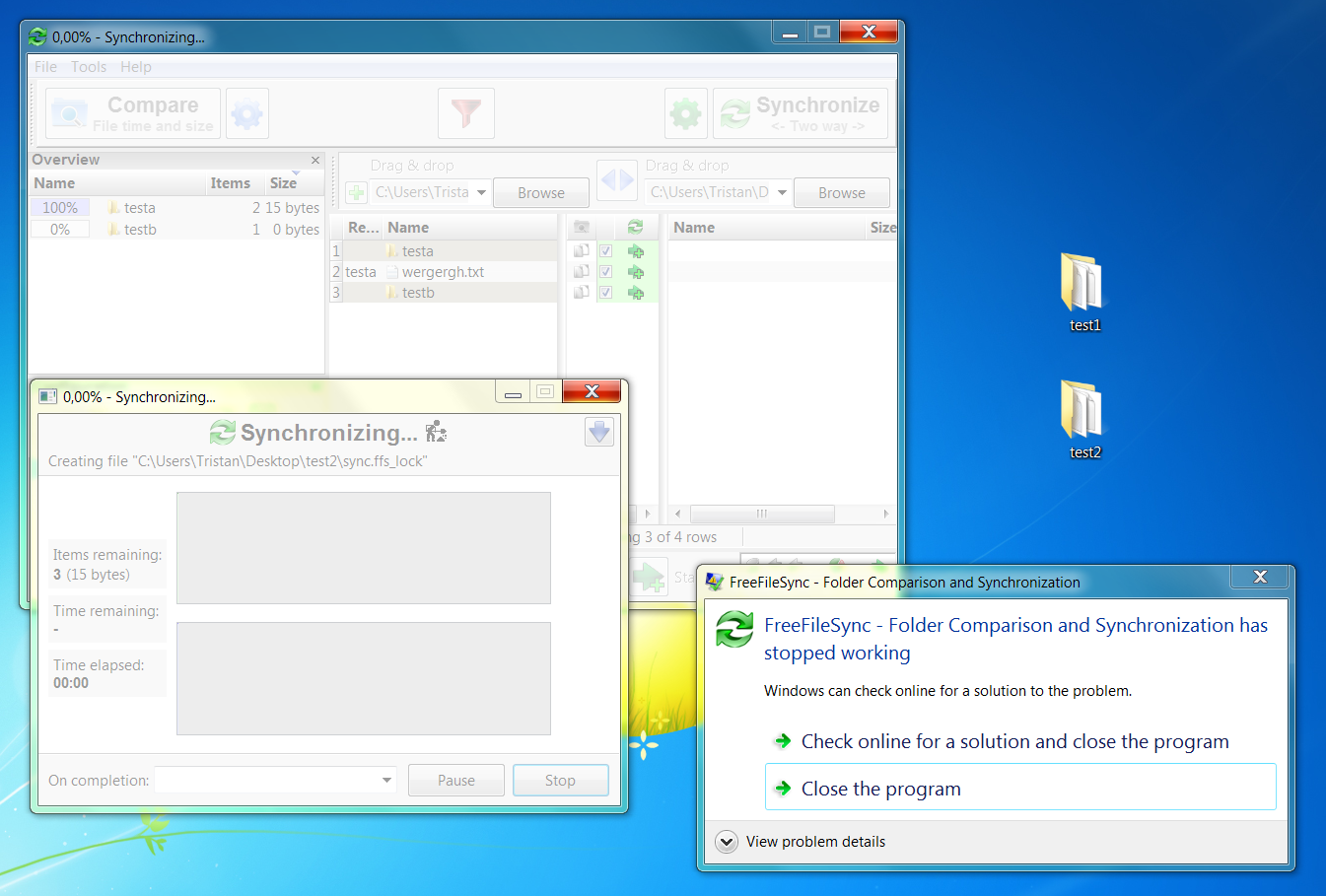Click left Browse button
The height and width of the screenshot is (896, 1326).
tap(541, 193)
